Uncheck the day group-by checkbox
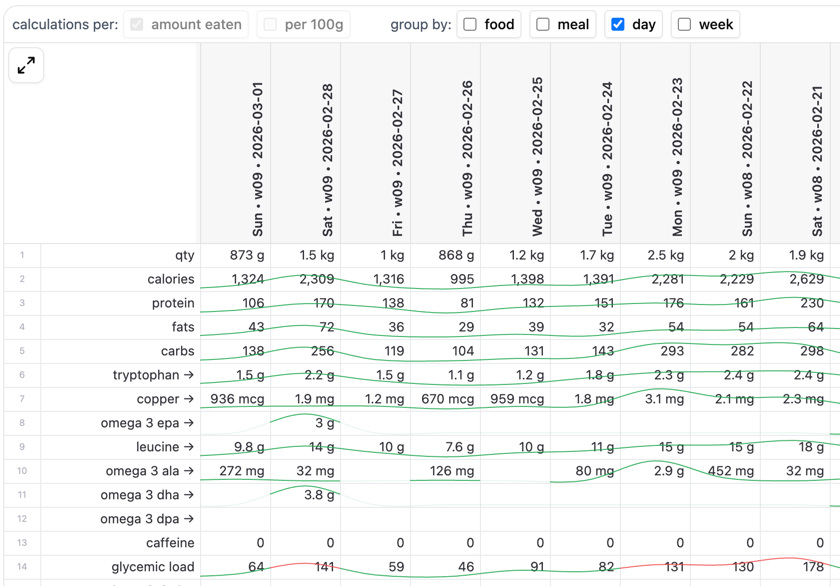Viewport: 840px width, 586px height. (x=618, y=24)
